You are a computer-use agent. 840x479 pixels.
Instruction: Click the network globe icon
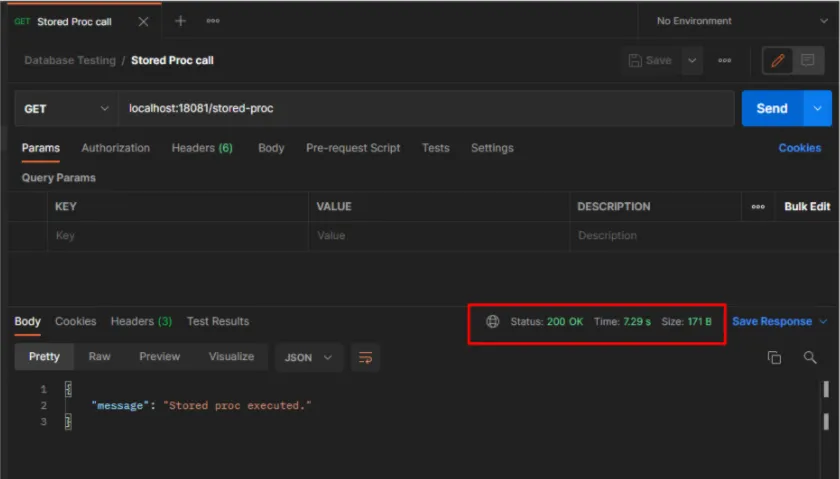click(492, 321)
